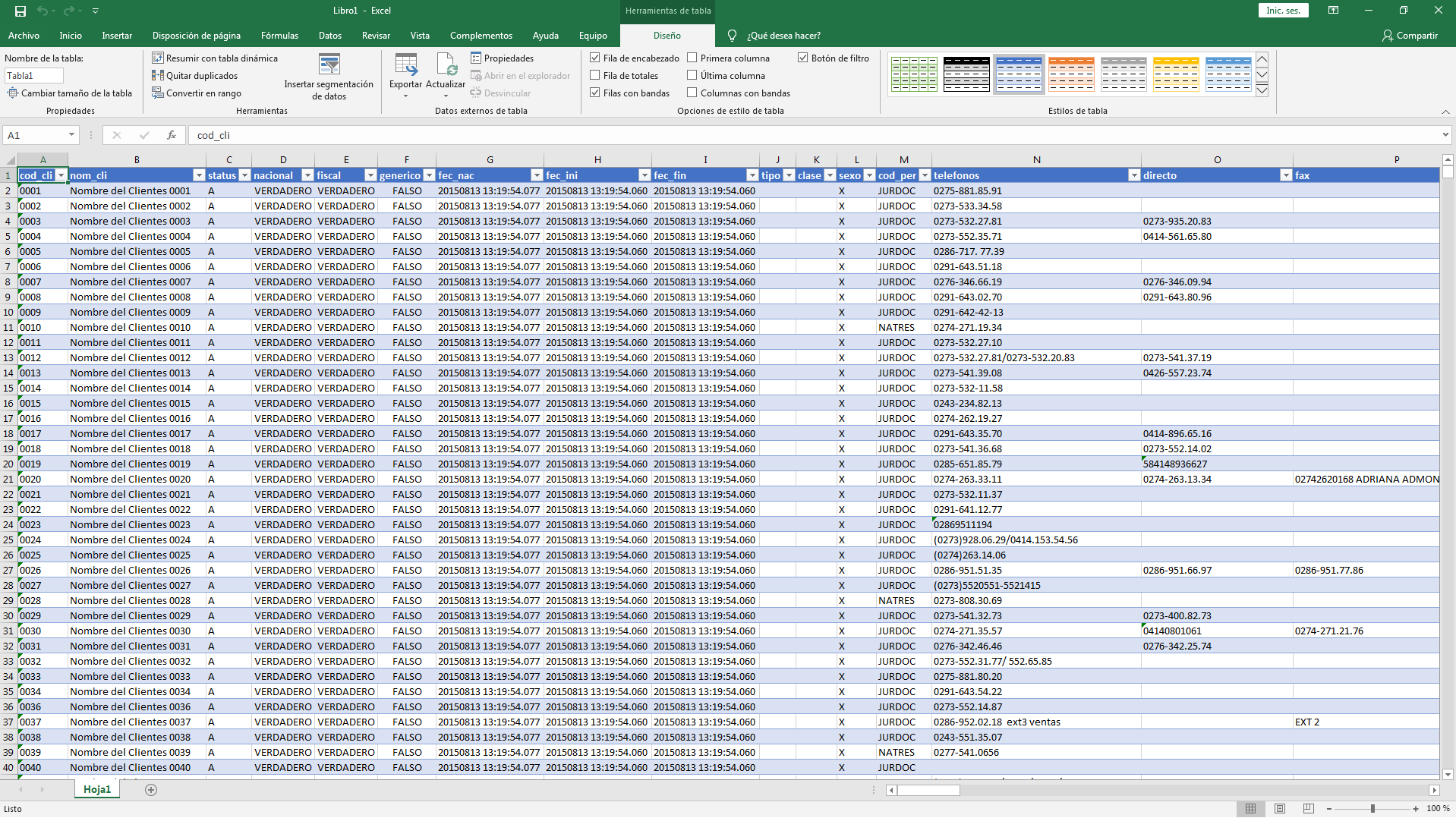
Task: Open the Exportar table tool
Action: point(405,68)
